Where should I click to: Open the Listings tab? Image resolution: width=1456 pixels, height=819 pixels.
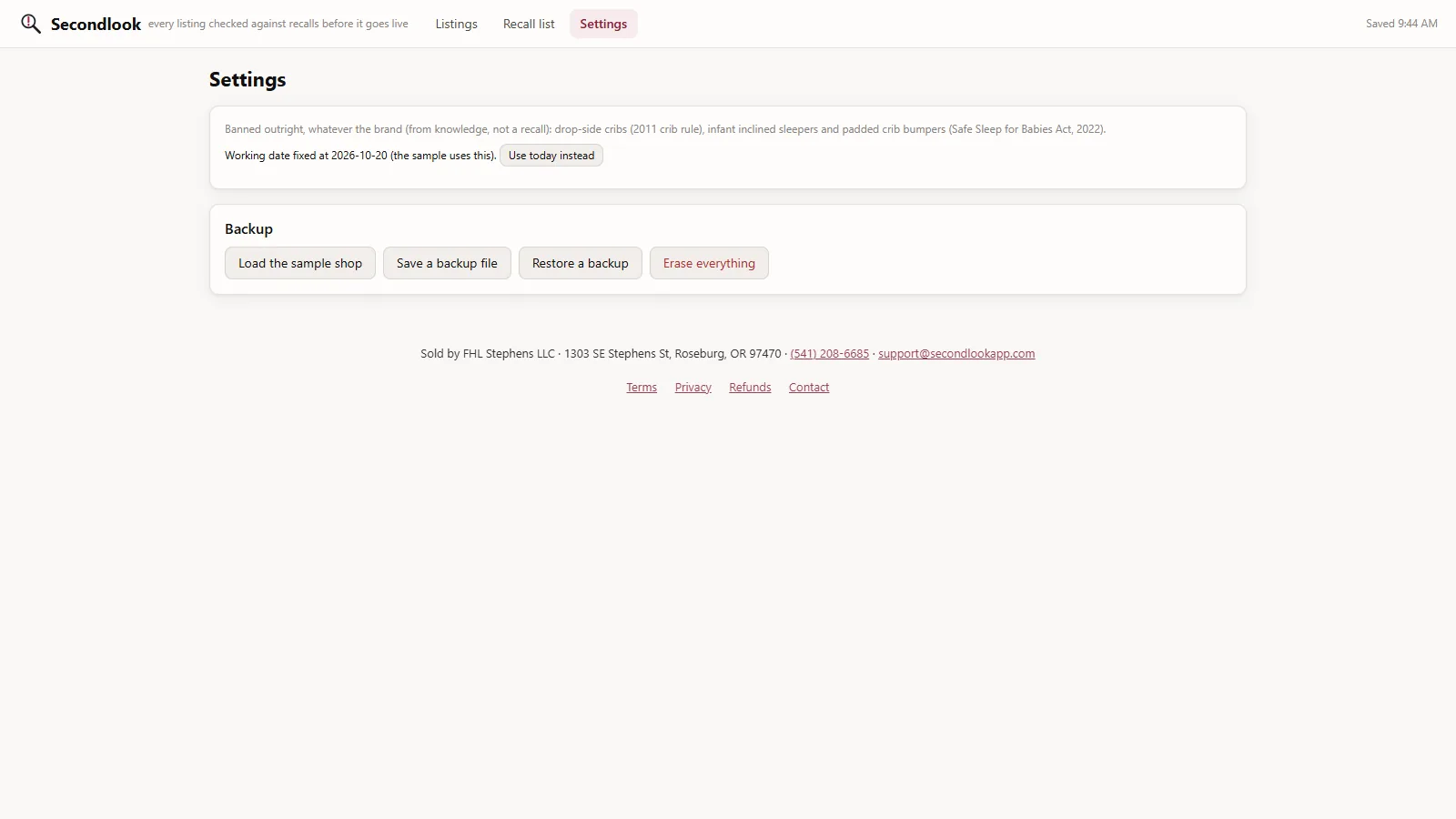[x=456, y=24]
